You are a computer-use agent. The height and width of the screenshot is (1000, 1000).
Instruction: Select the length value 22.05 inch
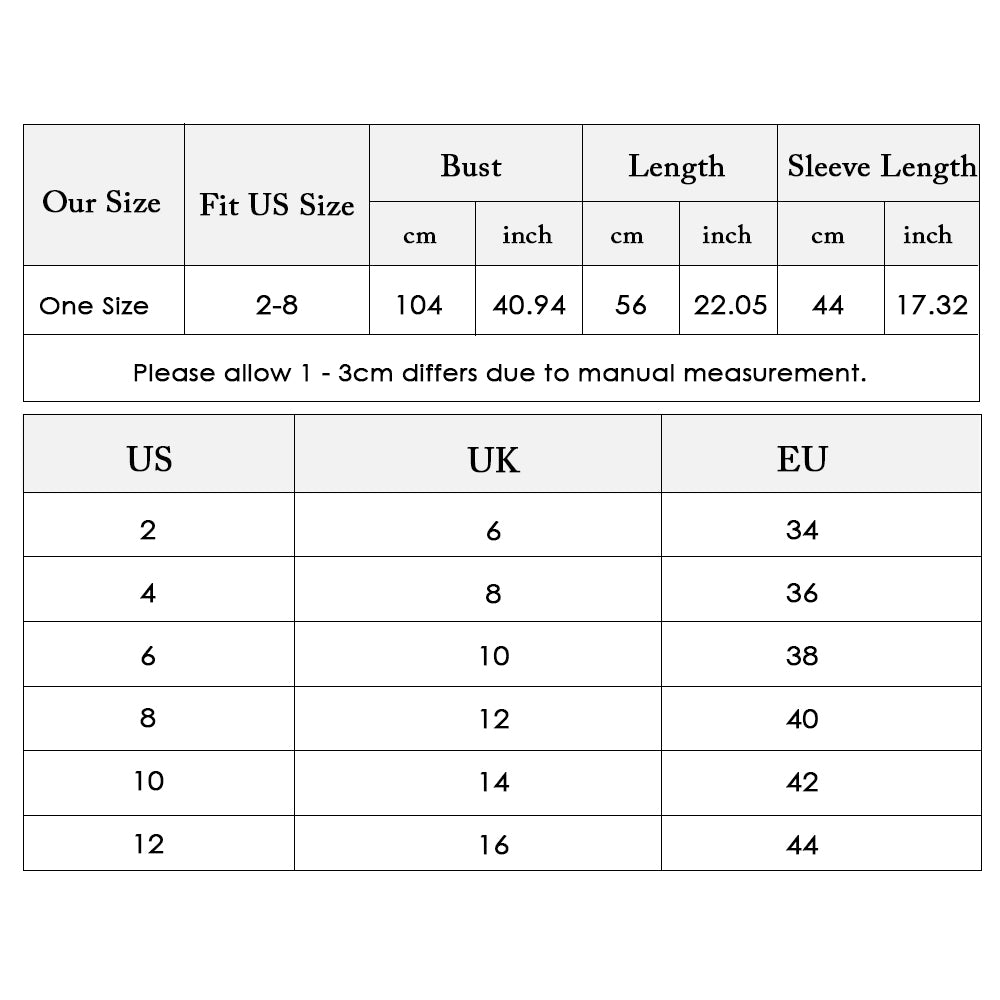[x=728, y=300]
